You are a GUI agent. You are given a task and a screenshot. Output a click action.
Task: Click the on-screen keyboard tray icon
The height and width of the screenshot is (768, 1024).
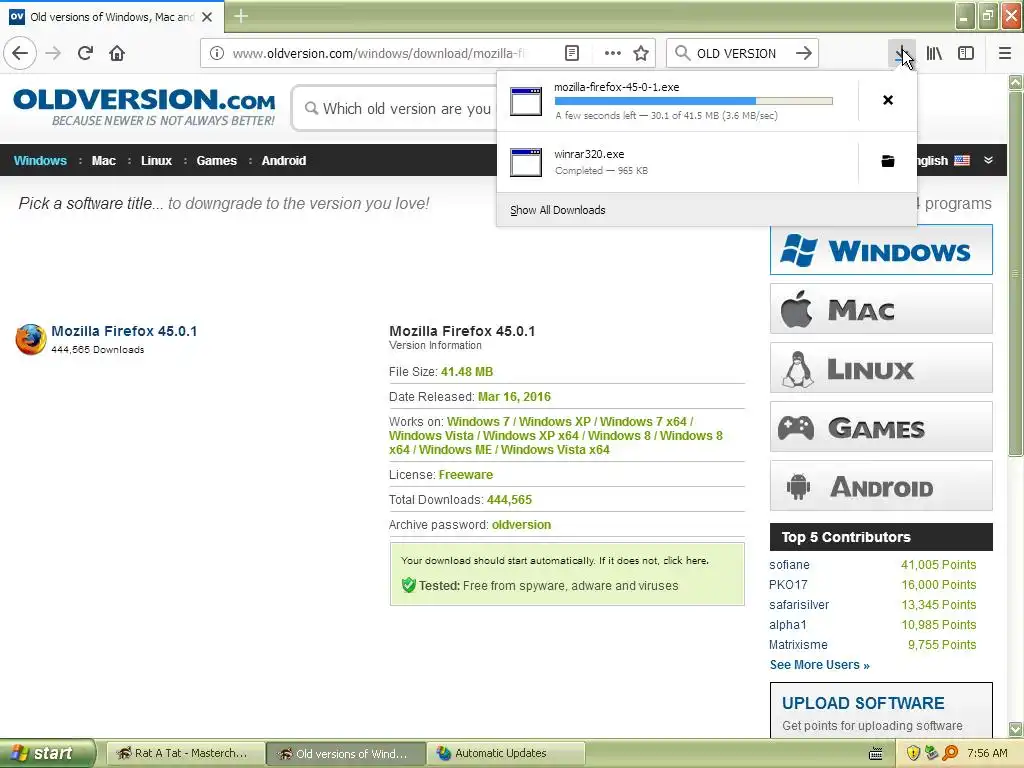[x=876, y=754]
